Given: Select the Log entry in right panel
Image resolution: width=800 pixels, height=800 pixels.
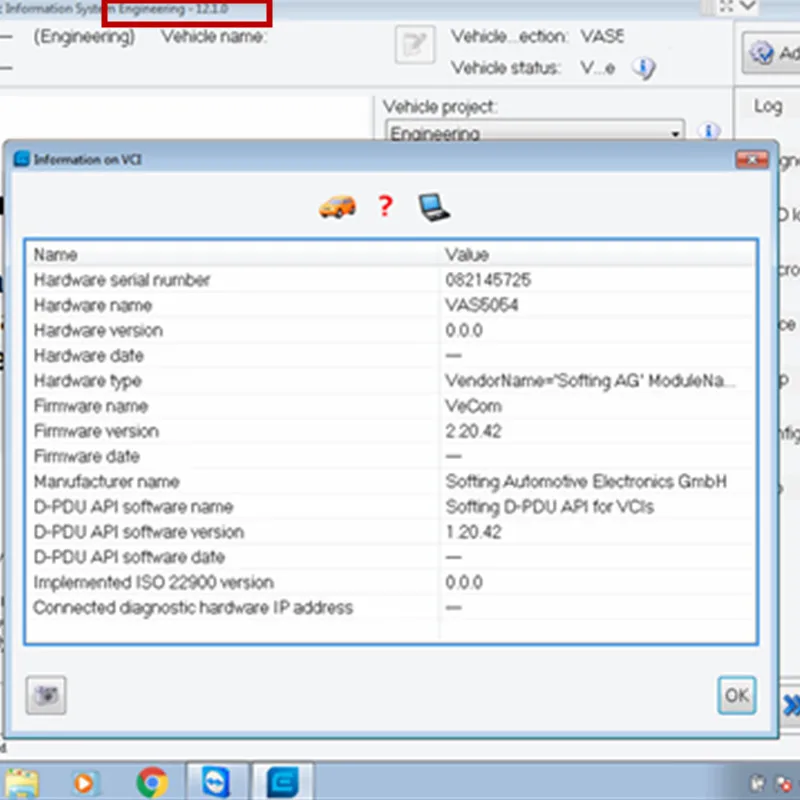Looking at the screenshot, I should coord(768,106).
